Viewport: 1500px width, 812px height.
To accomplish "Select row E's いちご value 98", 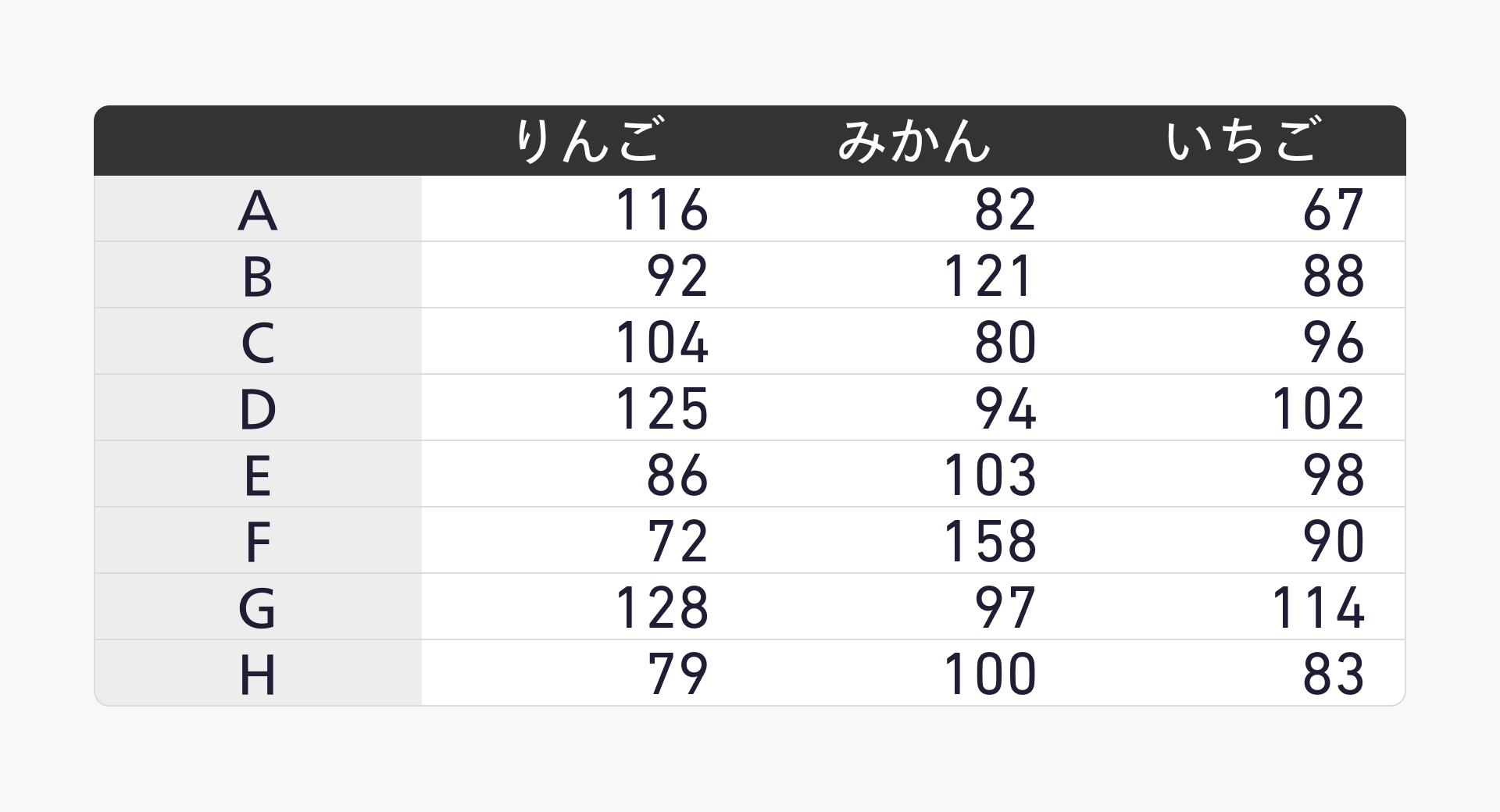I will tap(1333, 475).
